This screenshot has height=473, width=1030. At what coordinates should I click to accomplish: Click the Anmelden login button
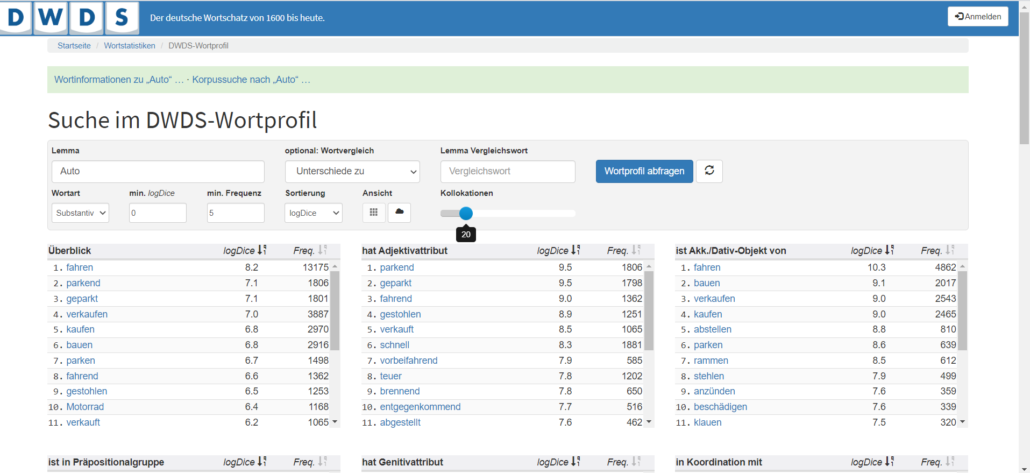[x=977, y=16]
